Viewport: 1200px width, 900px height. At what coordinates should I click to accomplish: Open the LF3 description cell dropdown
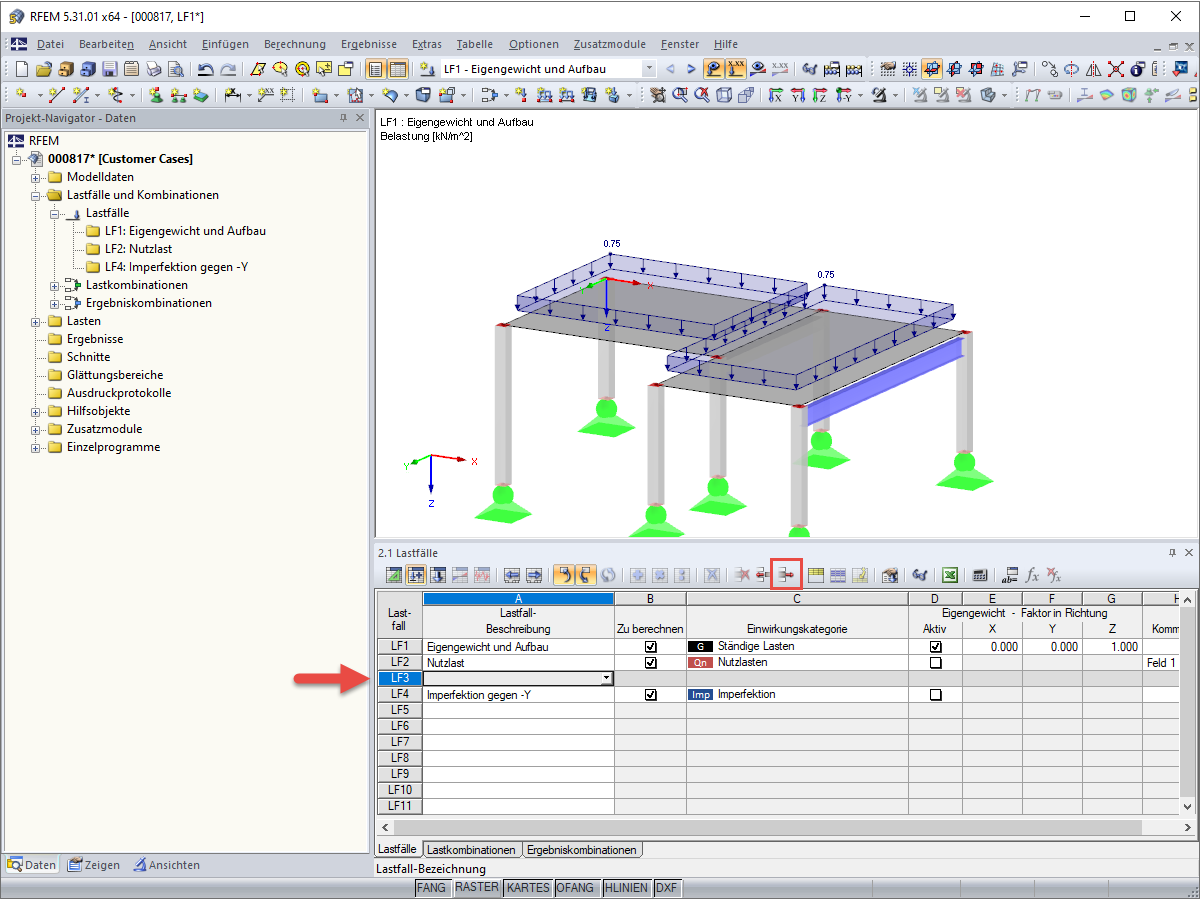coord(607,678)
